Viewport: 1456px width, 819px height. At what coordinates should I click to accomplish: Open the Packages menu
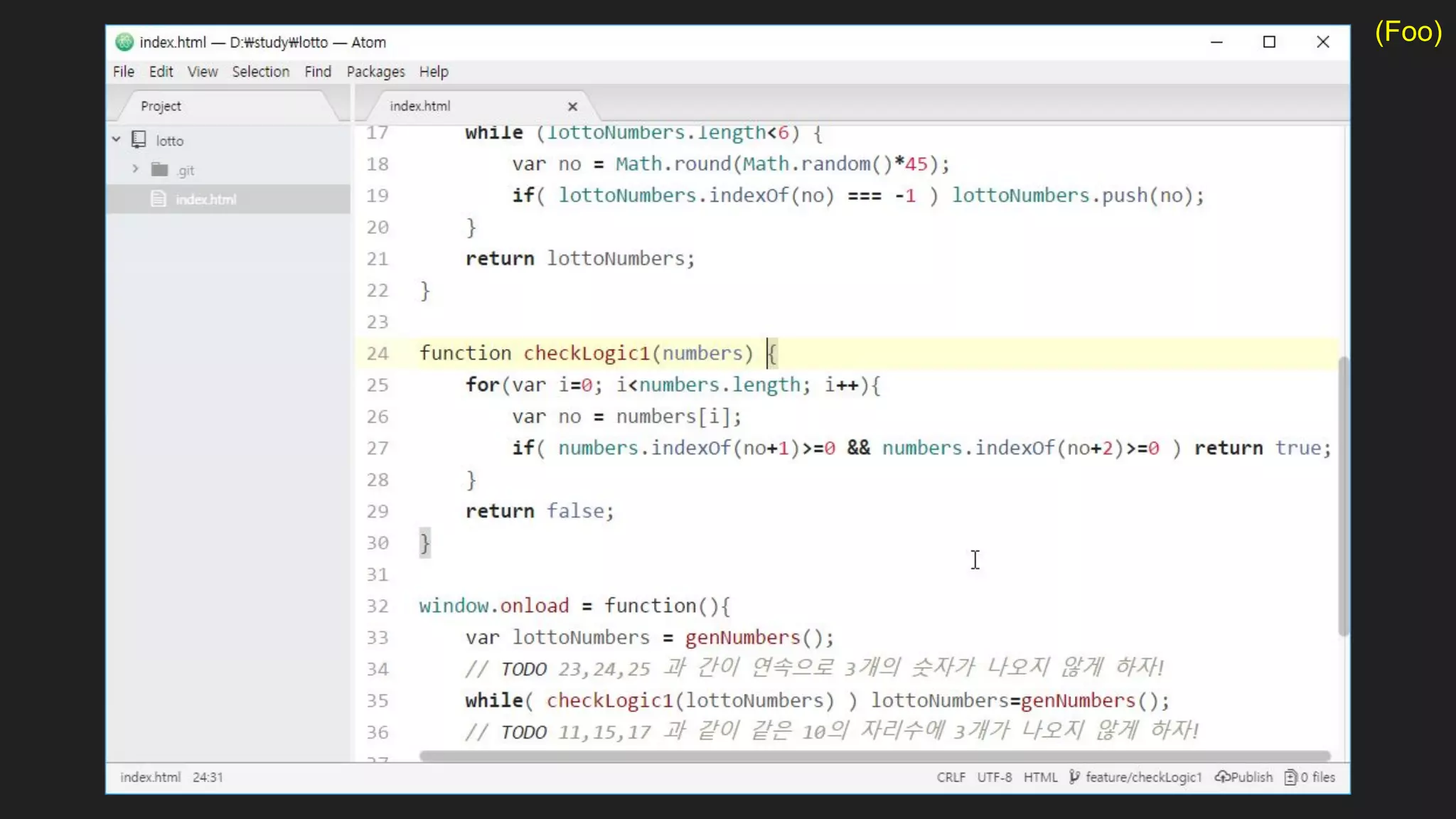pyautogui.click(x=375, y=72)
